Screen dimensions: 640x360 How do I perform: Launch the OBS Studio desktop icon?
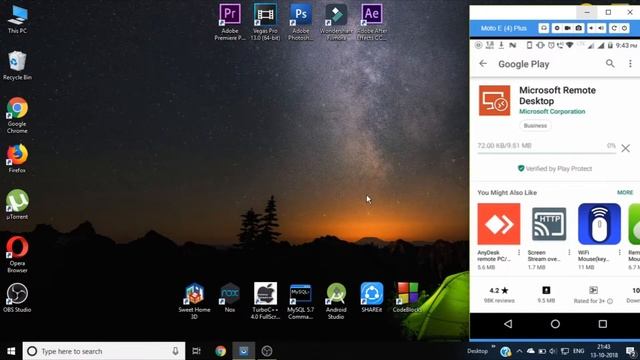coord(17,298)
